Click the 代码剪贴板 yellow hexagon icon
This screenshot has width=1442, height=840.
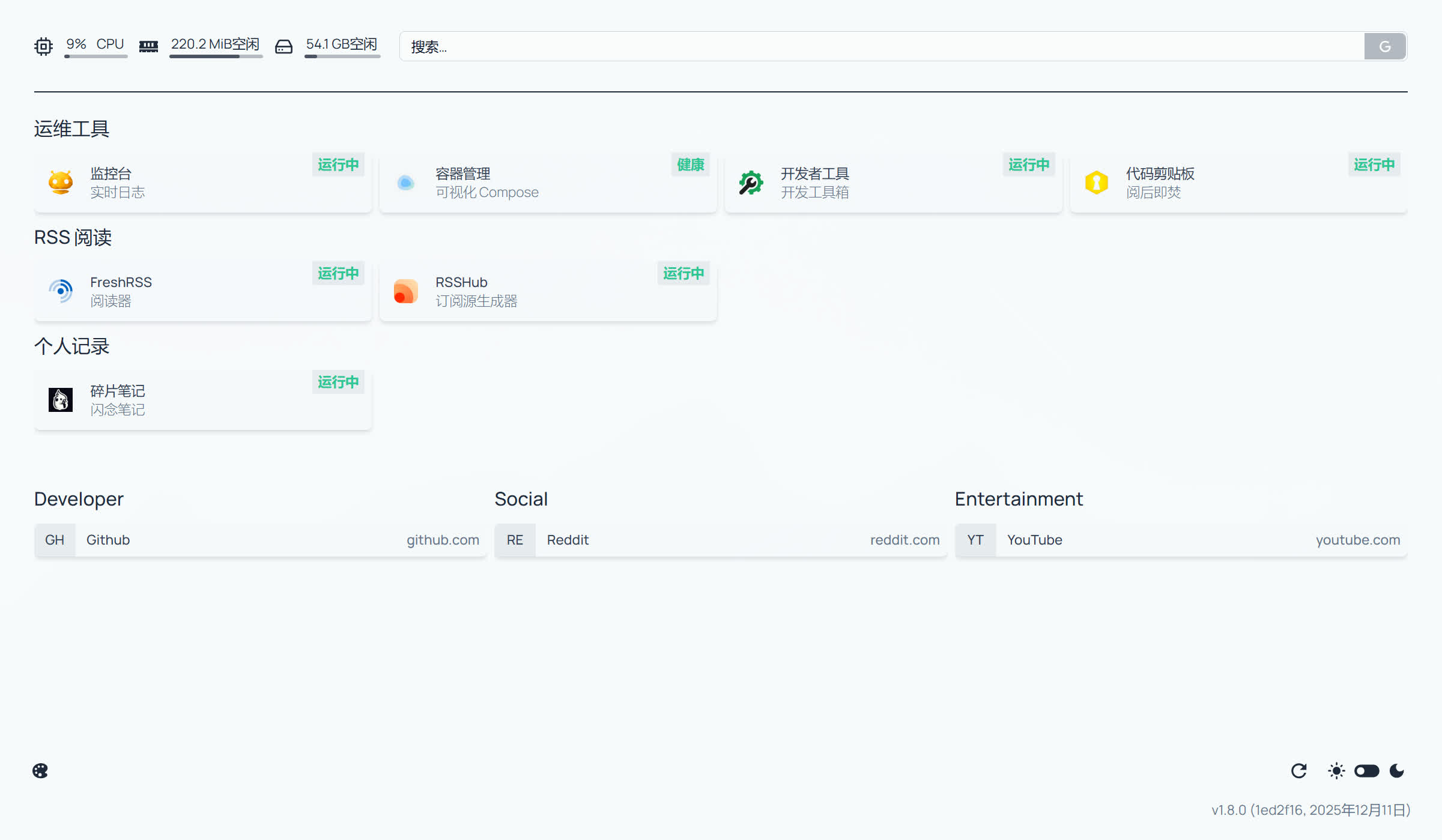pos(1096,183)
